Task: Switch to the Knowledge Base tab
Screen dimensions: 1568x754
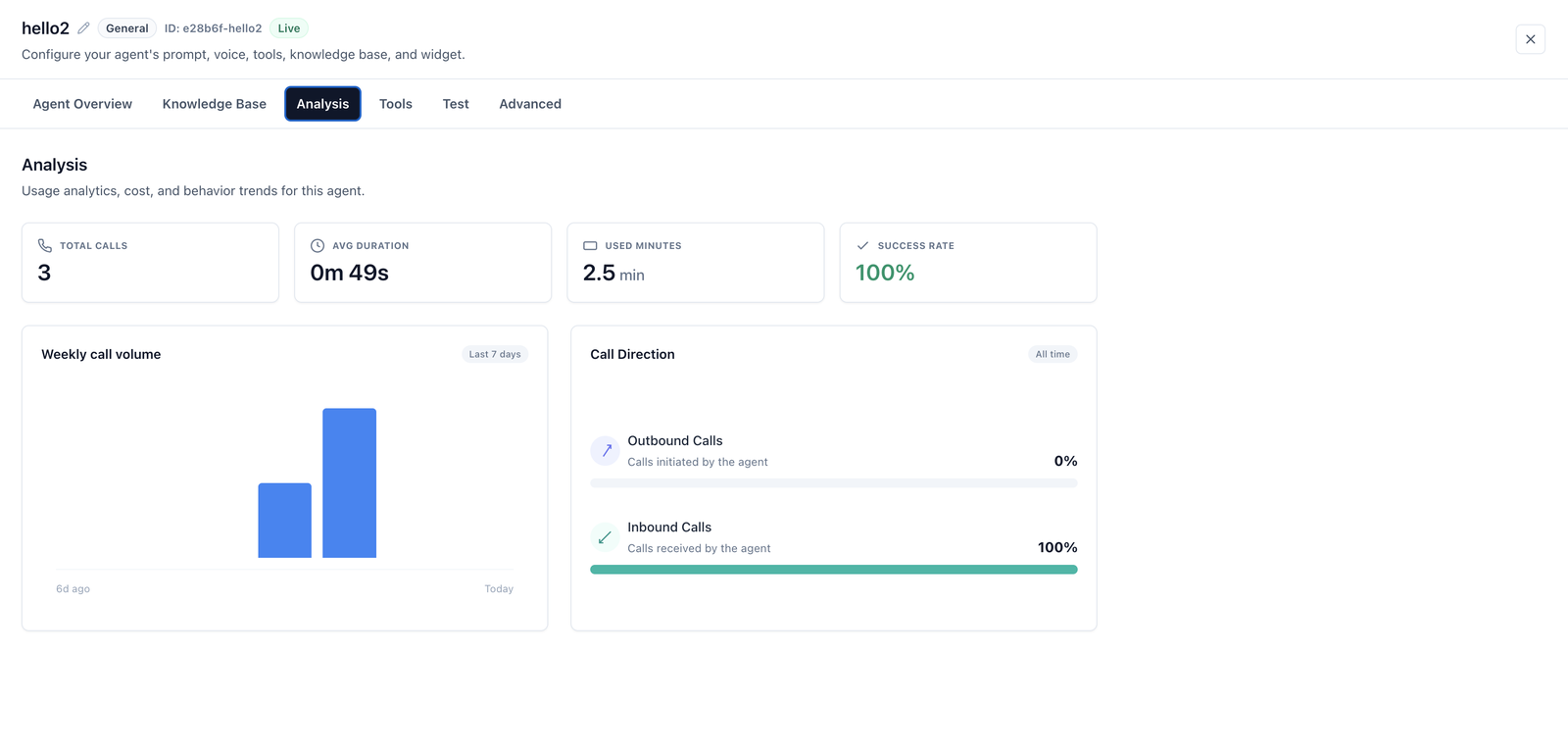Action: point(215,104)
